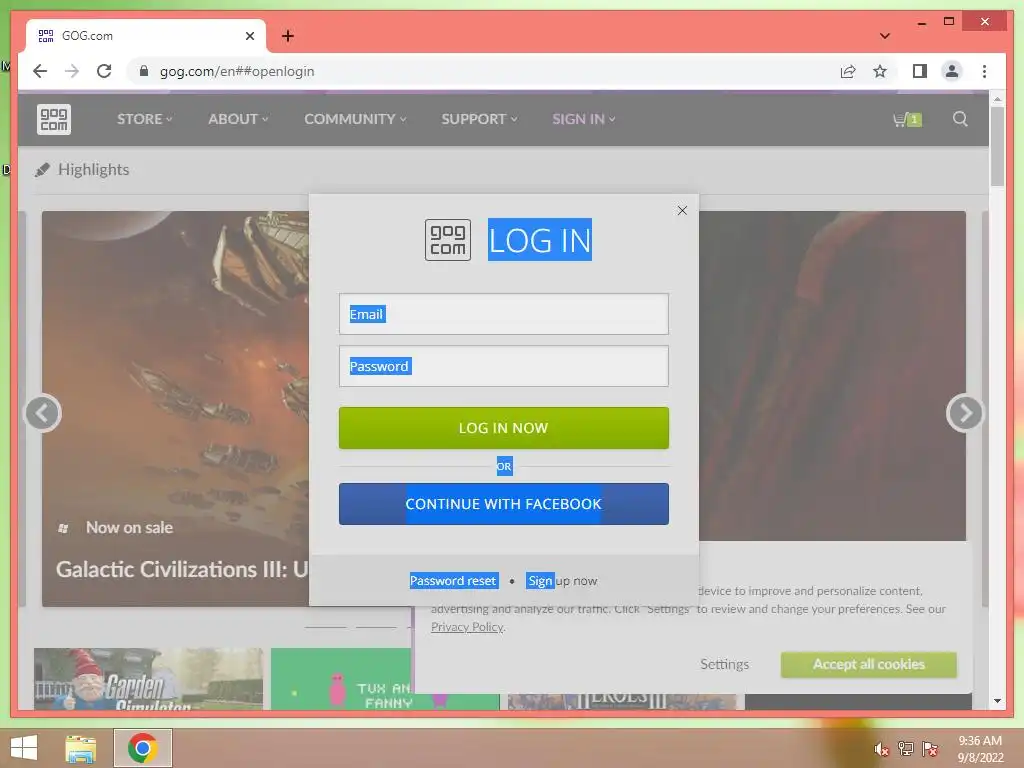Click the Chrome taskbar icon
Viewport: 1024px width, 768px height.
pos(142,748)
